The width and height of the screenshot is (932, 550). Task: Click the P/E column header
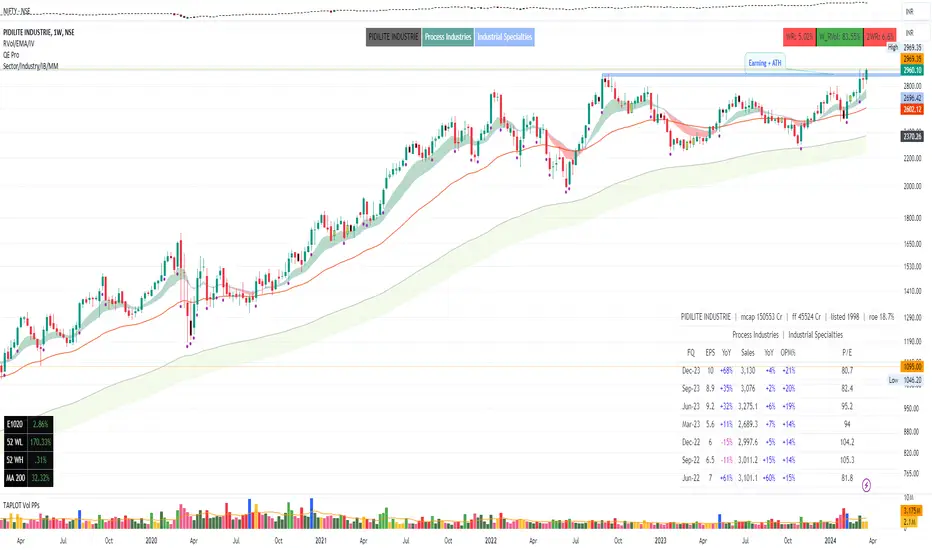click(x=847, y=353)
